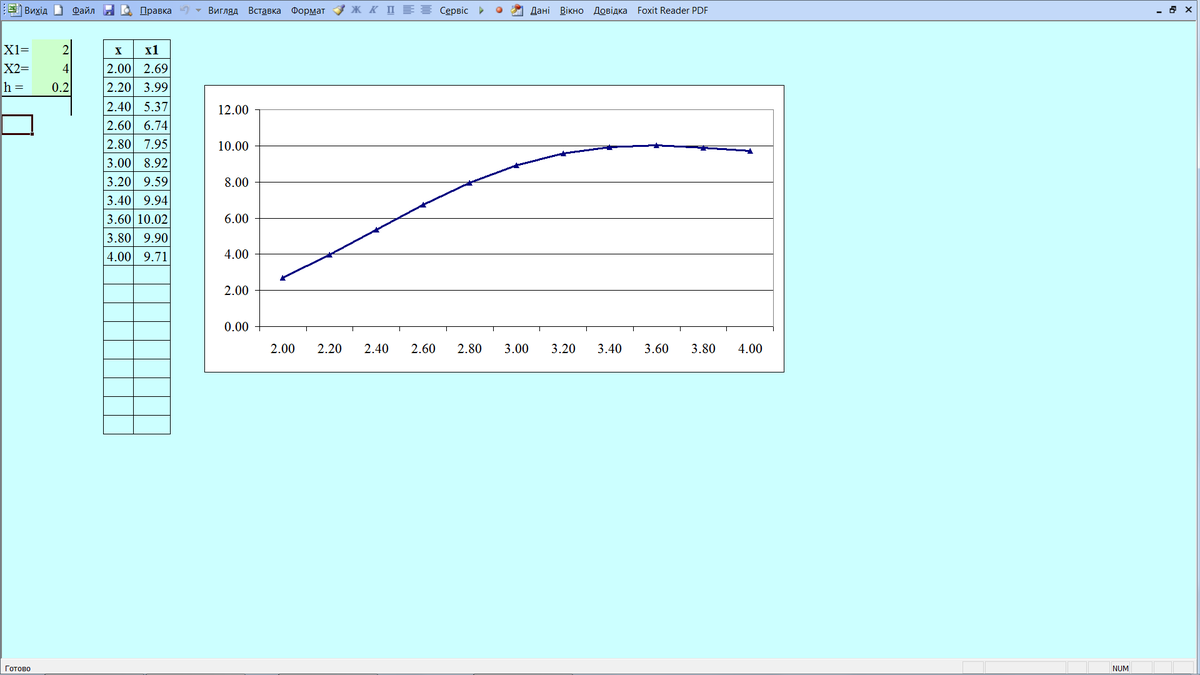
Task: Click the Готово status bar text
Action: pyautogui.click(x=17, y=667)
